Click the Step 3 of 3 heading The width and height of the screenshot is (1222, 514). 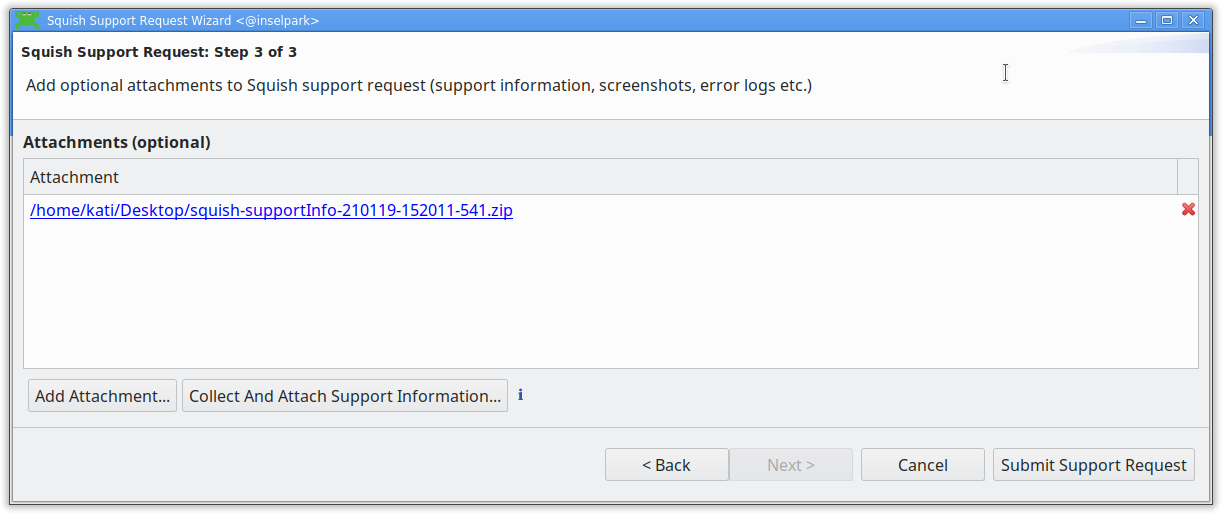[x=159, y=52]
